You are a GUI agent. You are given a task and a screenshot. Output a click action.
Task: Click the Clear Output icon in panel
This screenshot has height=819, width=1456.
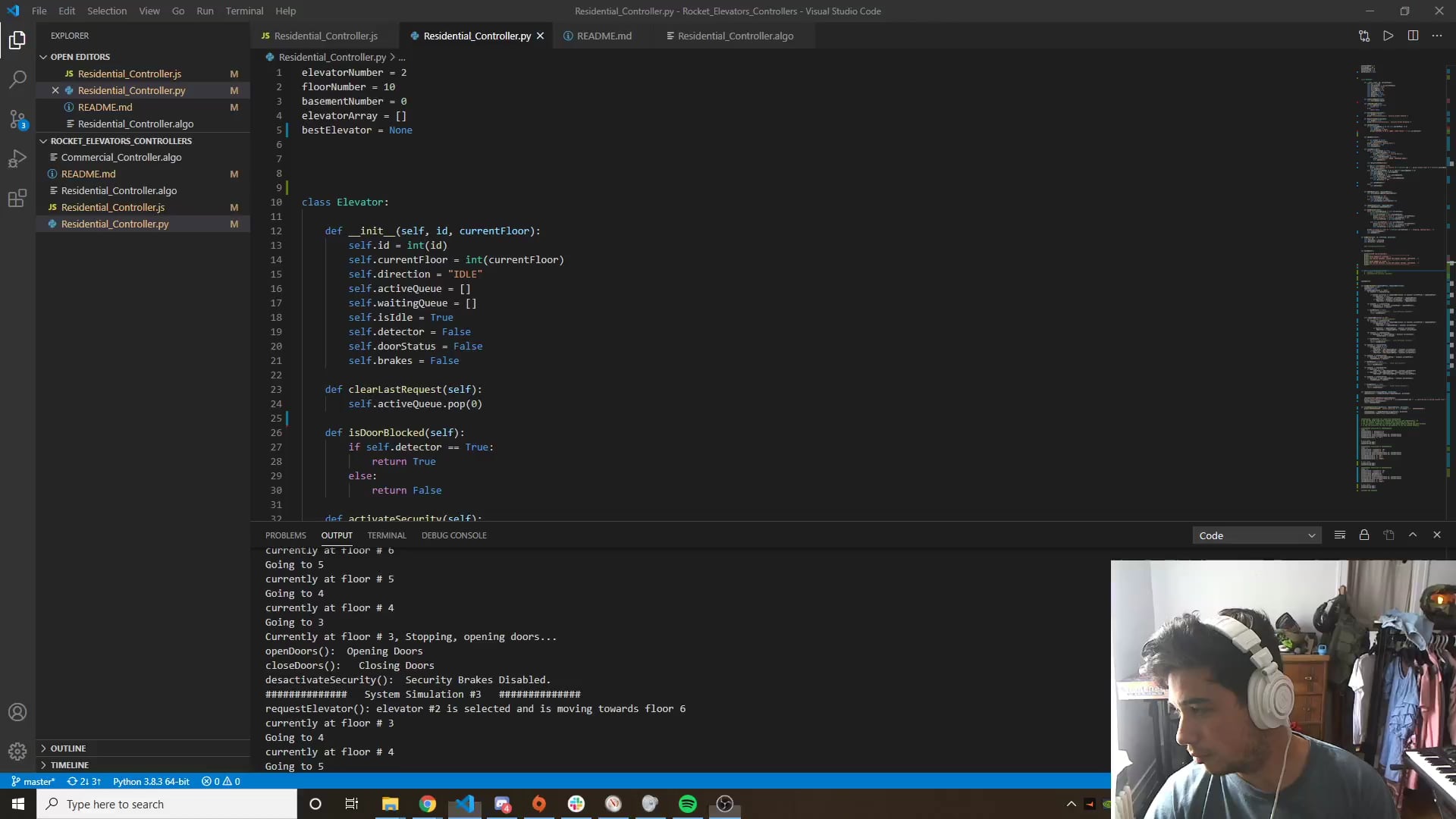point(1340,535)
